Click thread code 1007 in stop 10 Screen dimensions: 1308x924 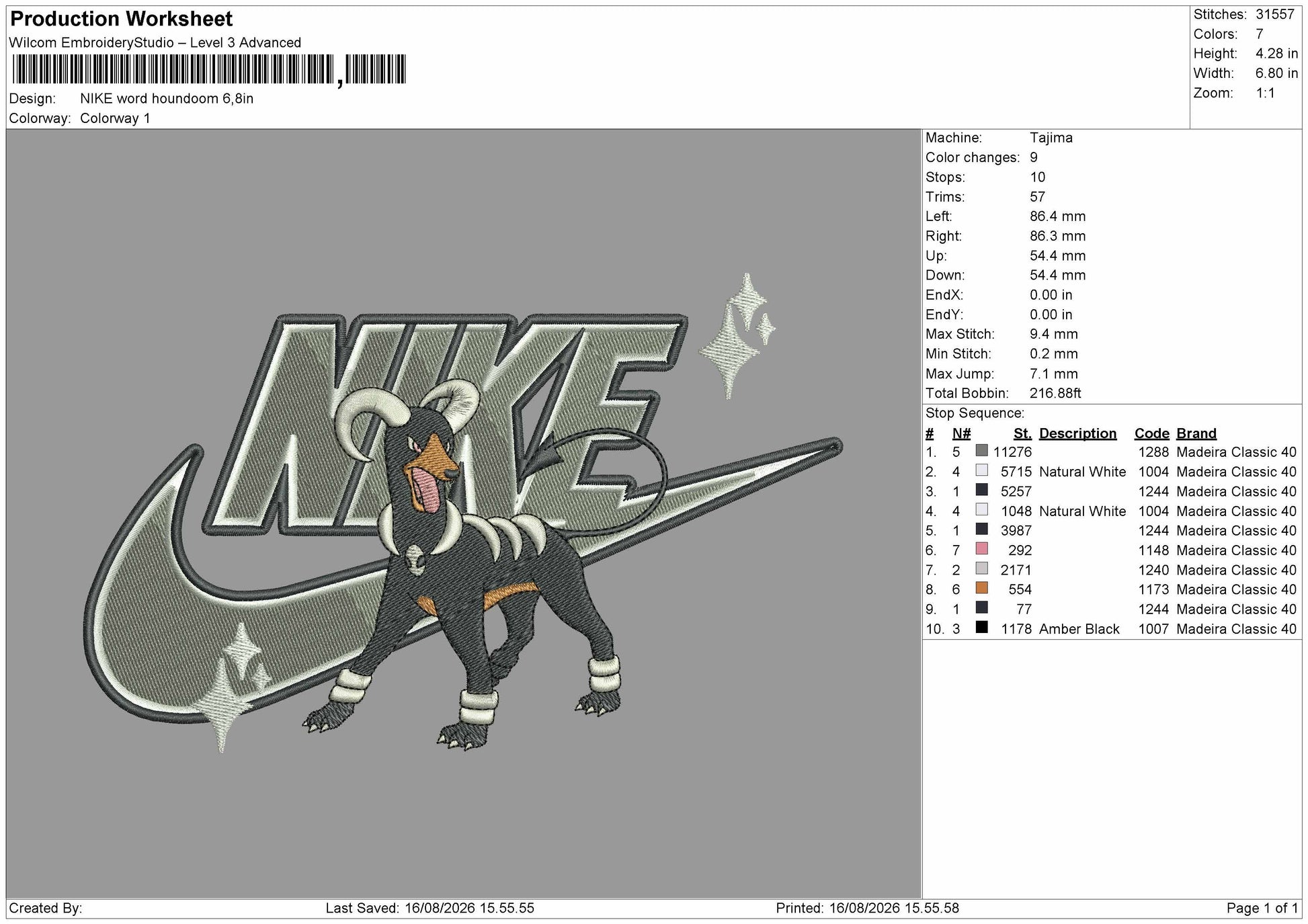click(x=1153, y=629)
